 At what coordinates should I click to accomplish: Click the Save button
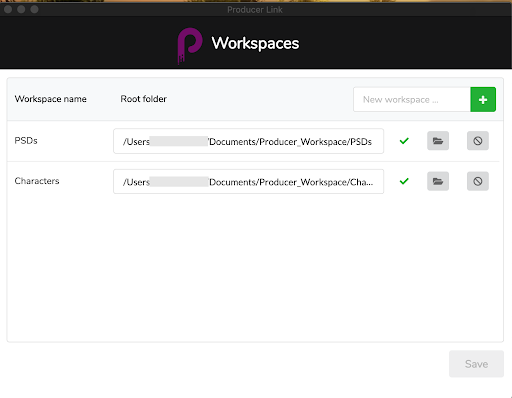pyautogui.click(x=476, y=364)
